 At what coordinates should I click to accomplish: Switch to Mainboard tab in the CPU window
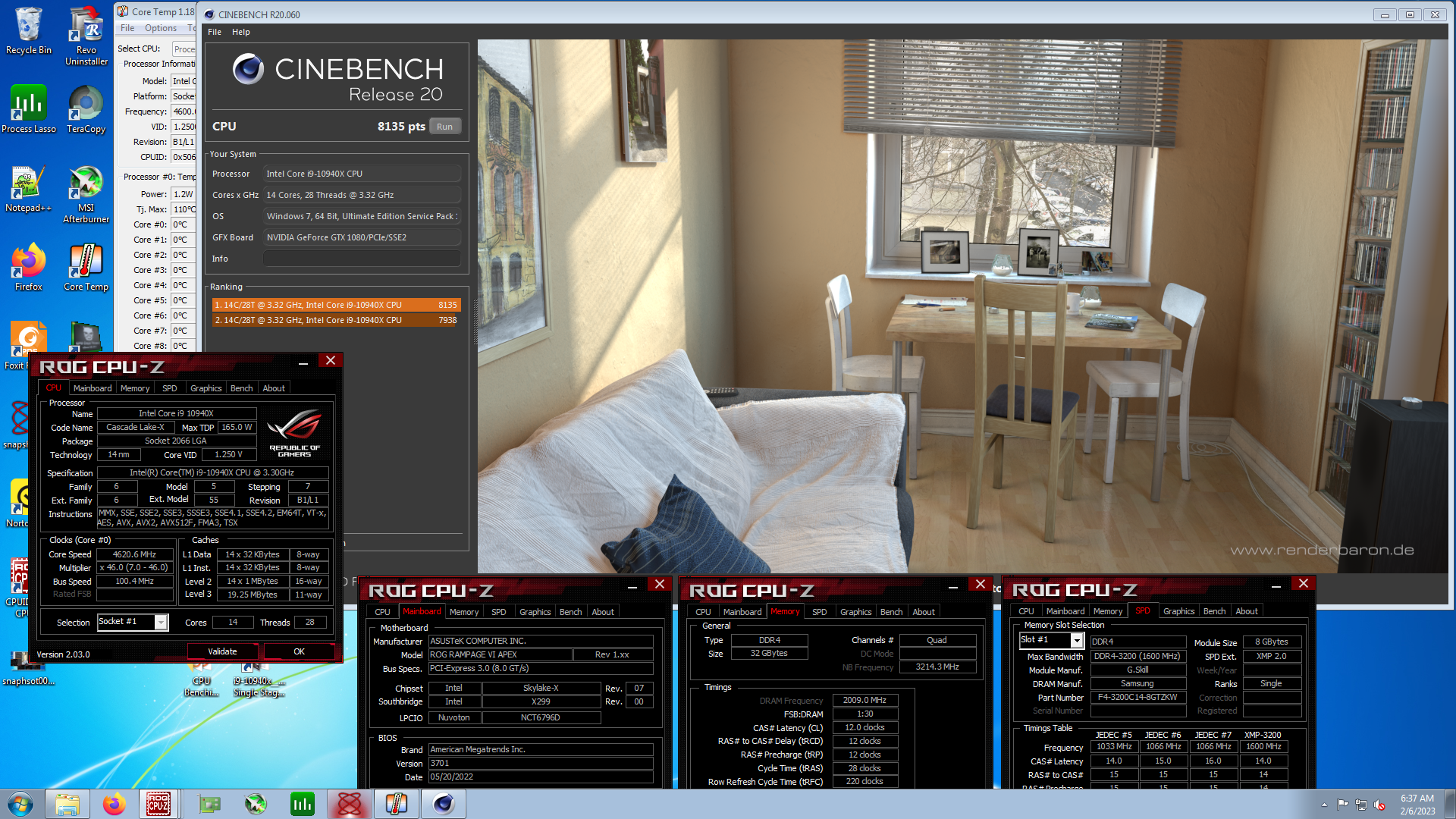[93, 388]
